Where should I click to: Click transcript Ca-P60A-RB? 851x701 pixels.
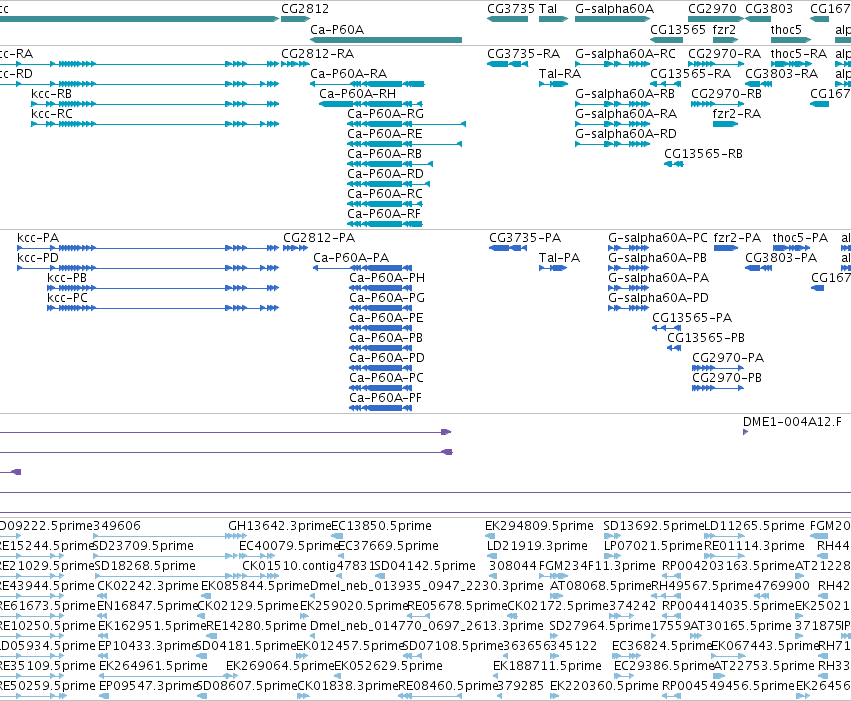pos(384,154)
